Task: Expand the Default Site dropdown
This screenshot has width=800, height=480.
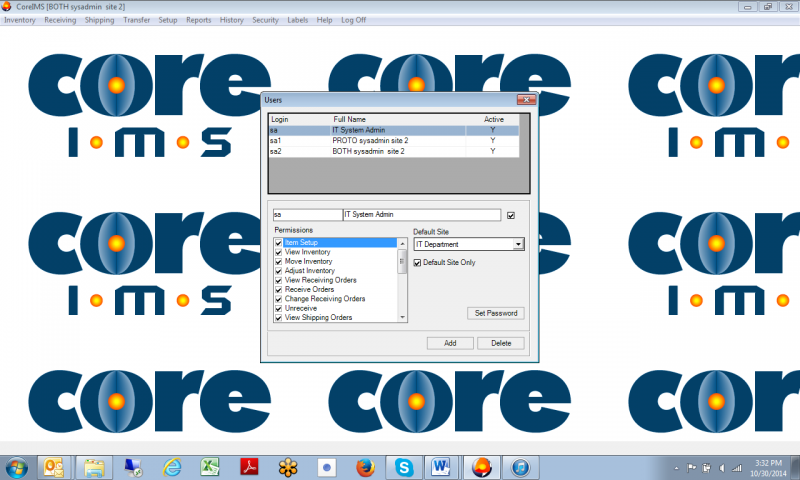Action: [518, 244]
